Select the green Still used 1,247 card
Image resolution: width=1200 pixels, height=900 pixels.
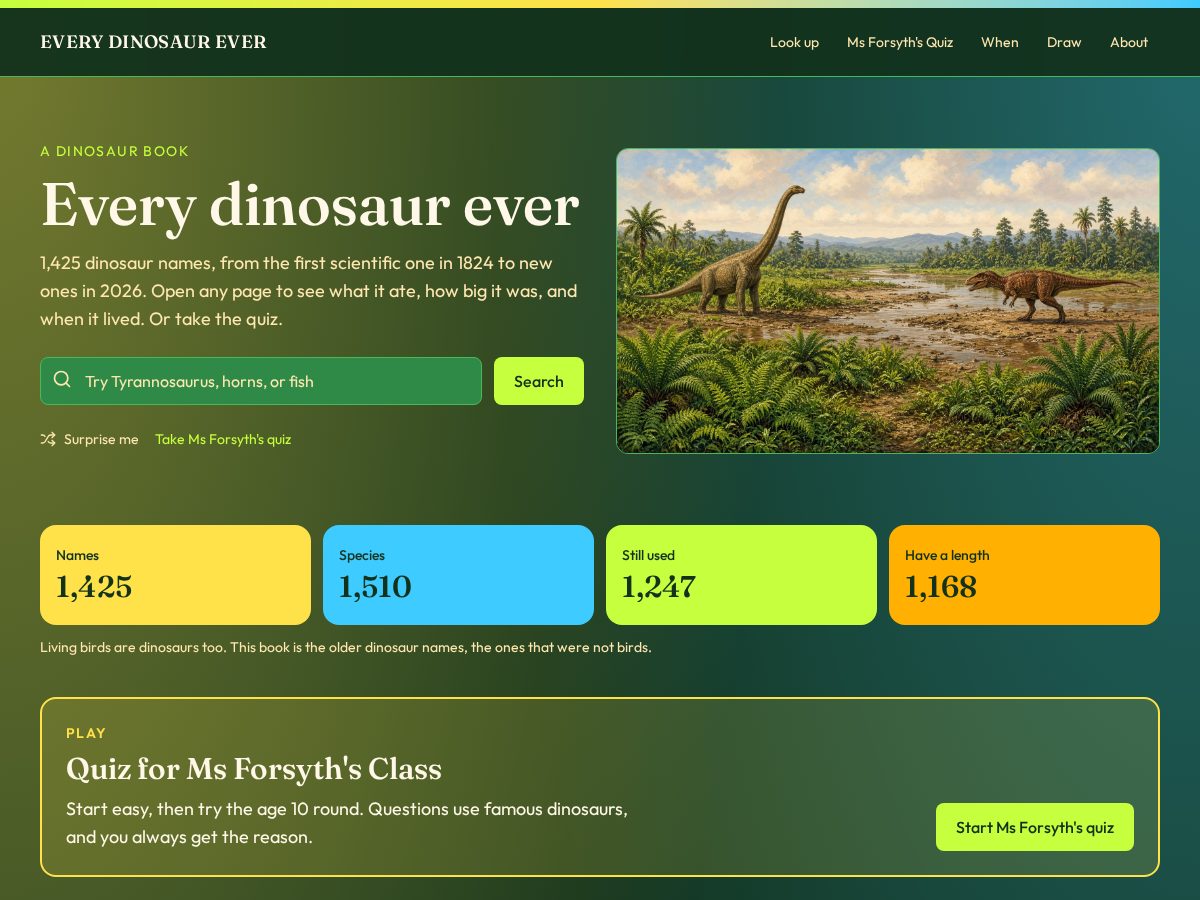coord(741,575)
